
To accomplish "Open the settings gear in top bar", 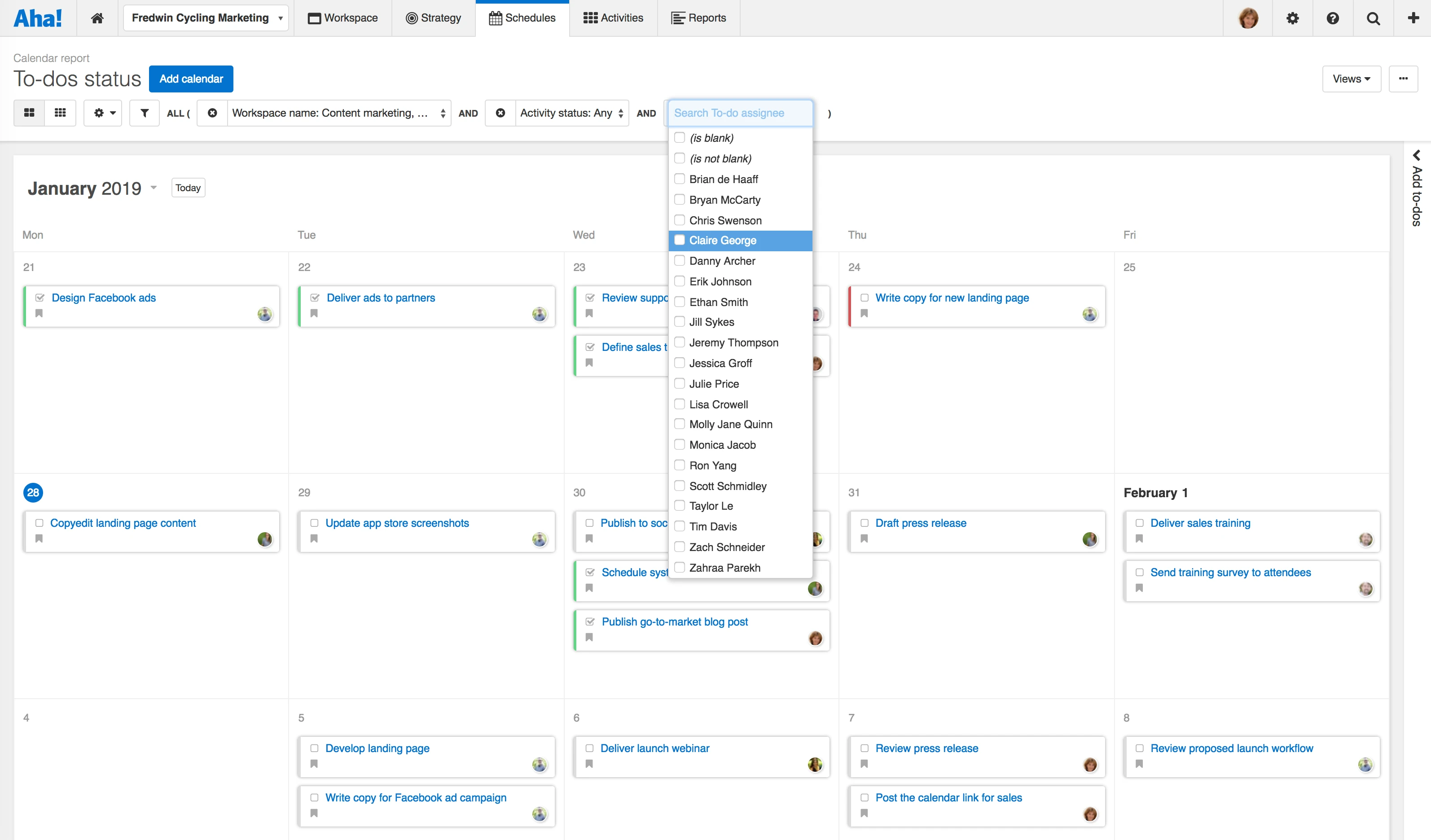I will 1292,18.
